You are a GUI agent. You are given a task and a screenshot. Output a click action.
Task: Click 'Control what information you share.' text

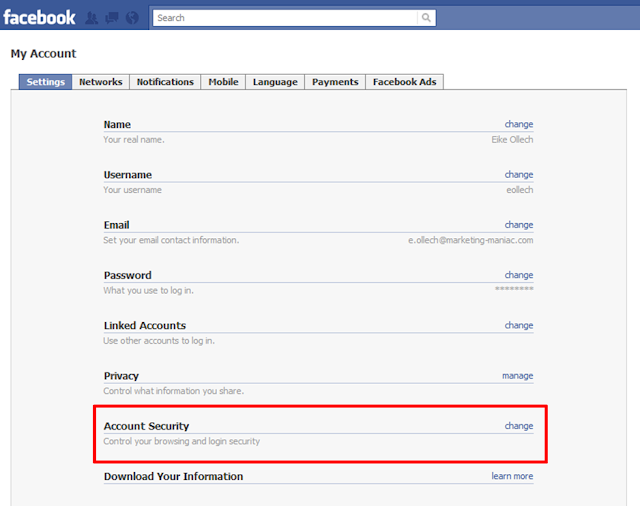click(x=173, y=391)
